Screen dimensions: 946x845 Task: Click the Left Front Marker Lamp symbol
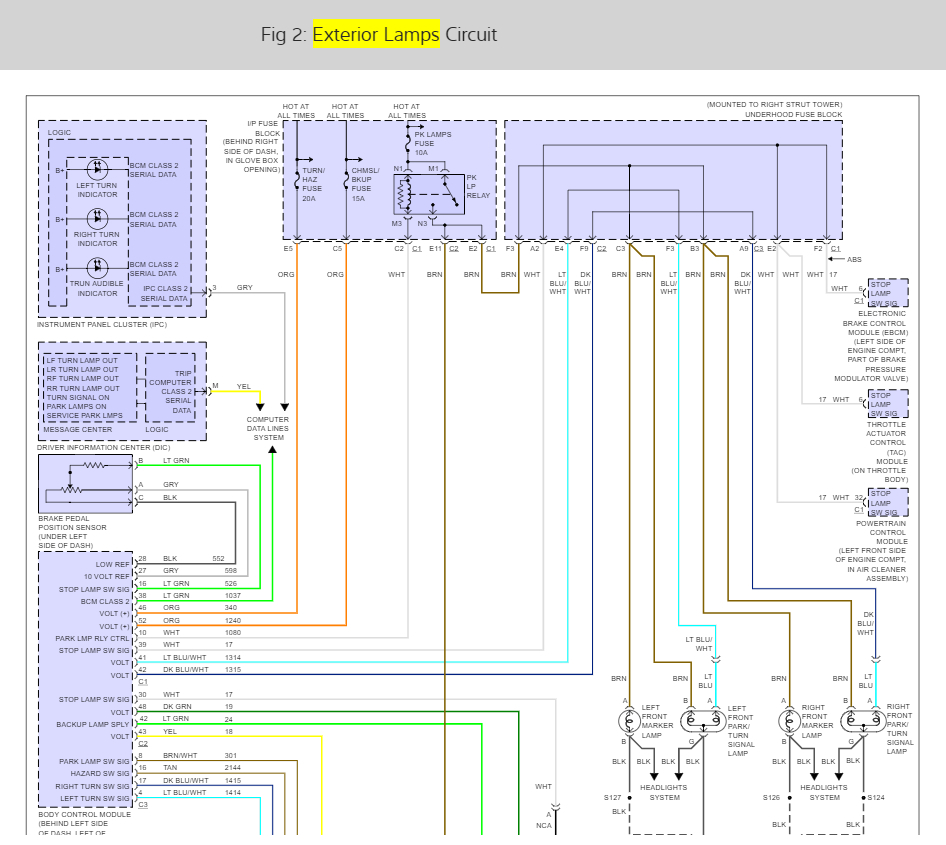(x=629, y=721)
